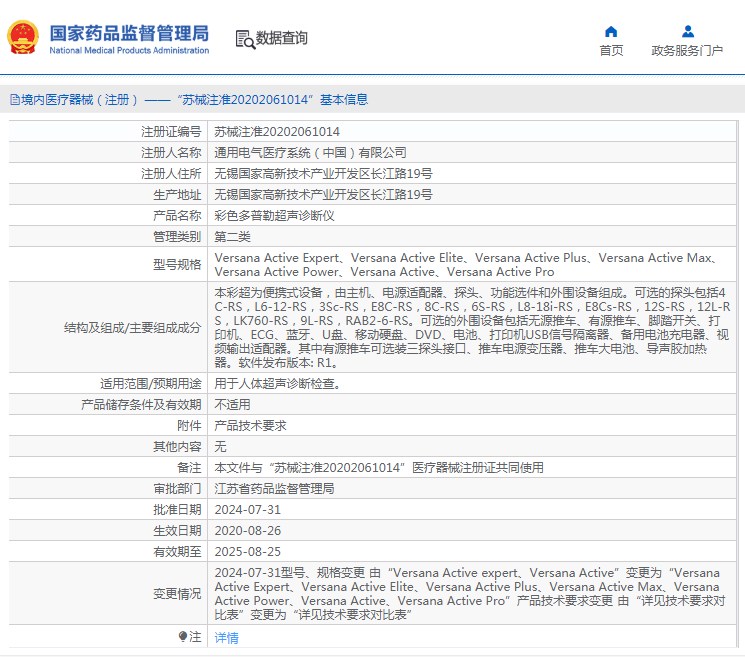Select the 变更情况 change details cell
The width and height of the screenshot is (745, 657).
coord(472,593)
